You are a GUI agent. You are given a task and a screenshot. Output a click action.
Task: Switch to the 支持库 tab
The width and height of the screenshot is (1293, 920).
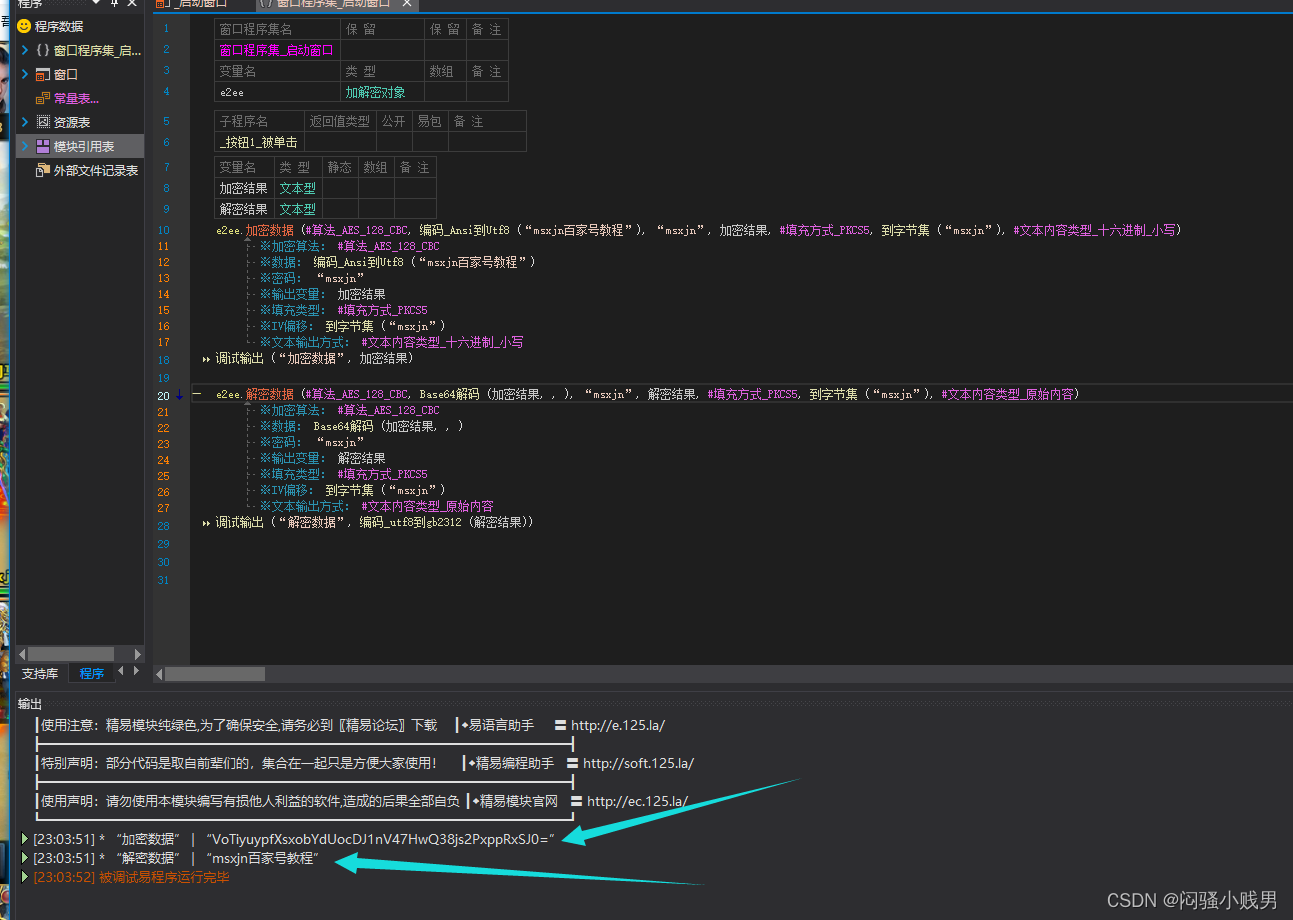tap(40, 673)
